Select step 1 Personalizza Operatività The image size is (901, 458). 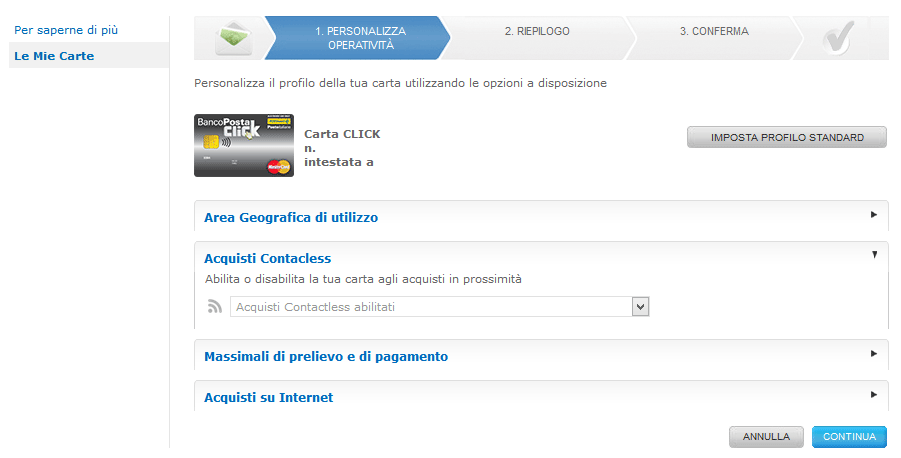pos(353,38)
